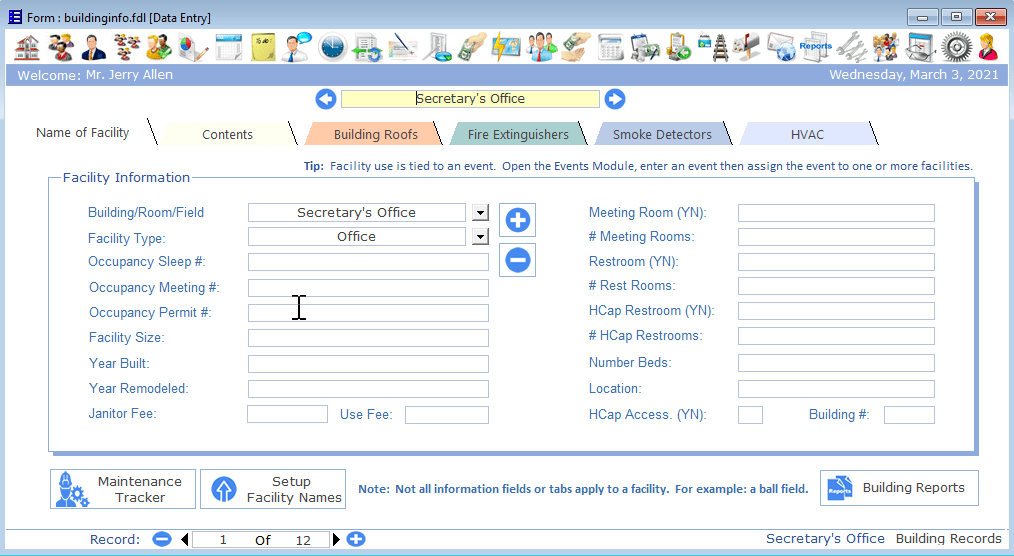Click the man with speech bubble icon

pos(297,47)
